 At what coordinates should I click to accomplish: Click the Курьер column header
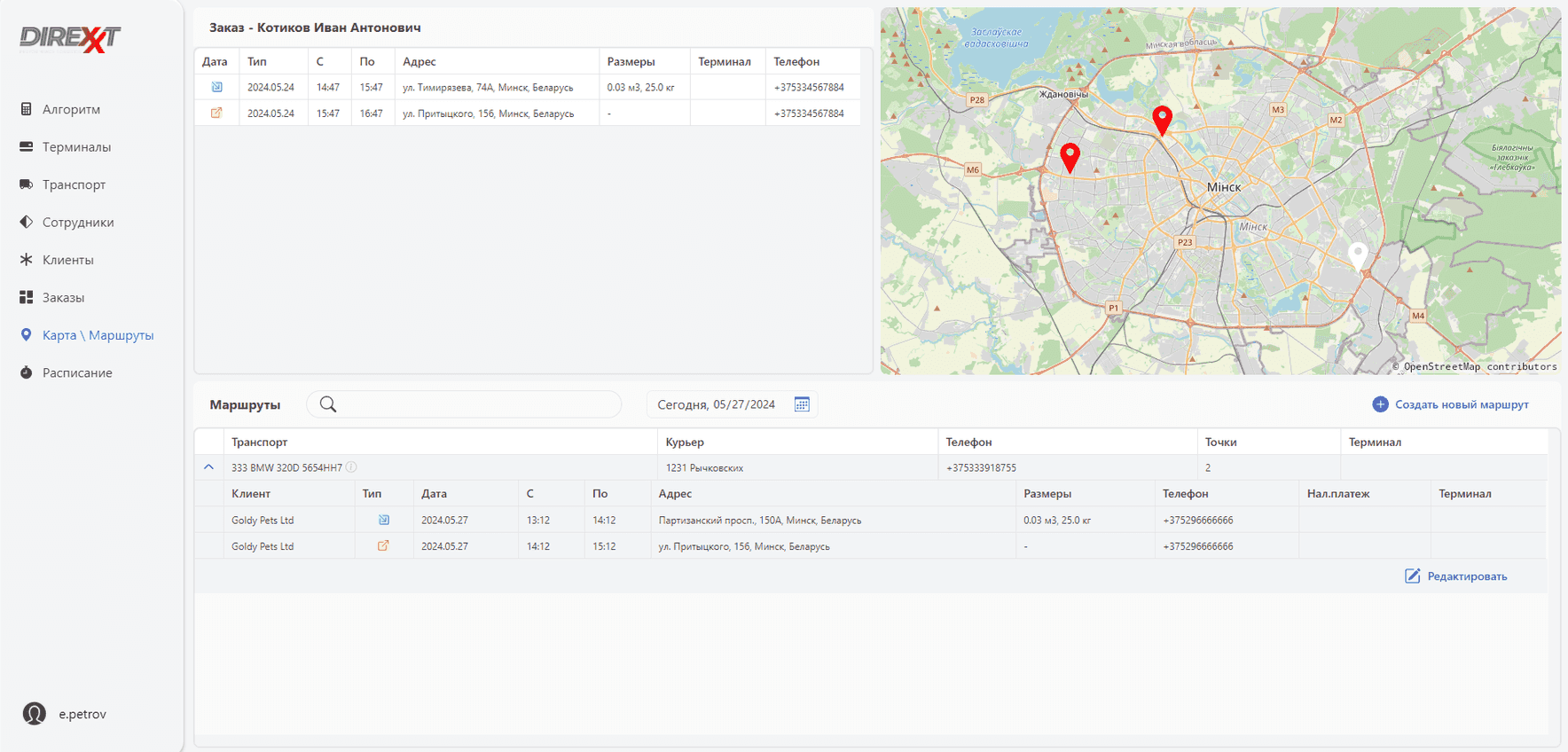685,442
